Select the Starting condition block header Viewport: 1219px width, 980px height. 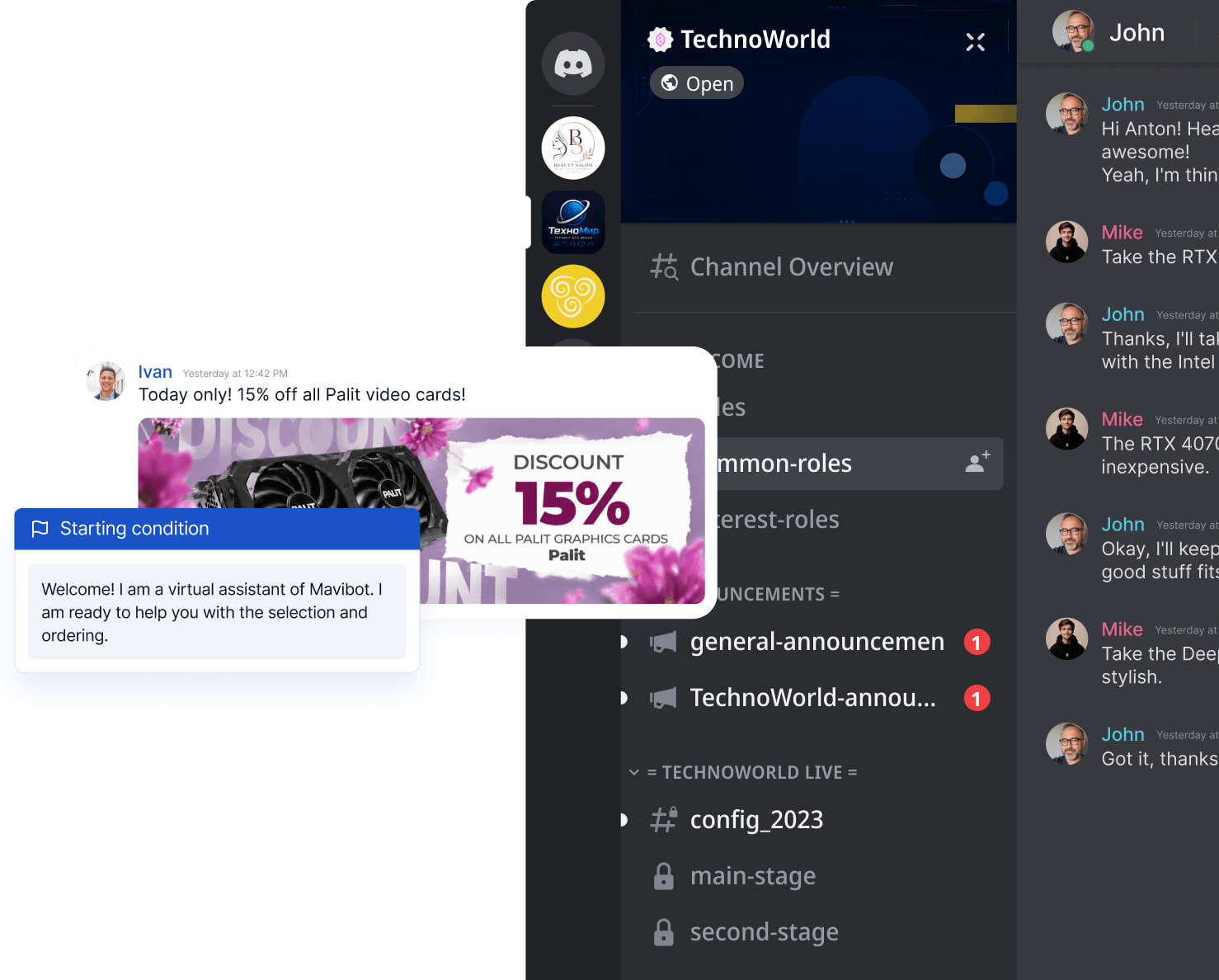(x=217, y=529)
